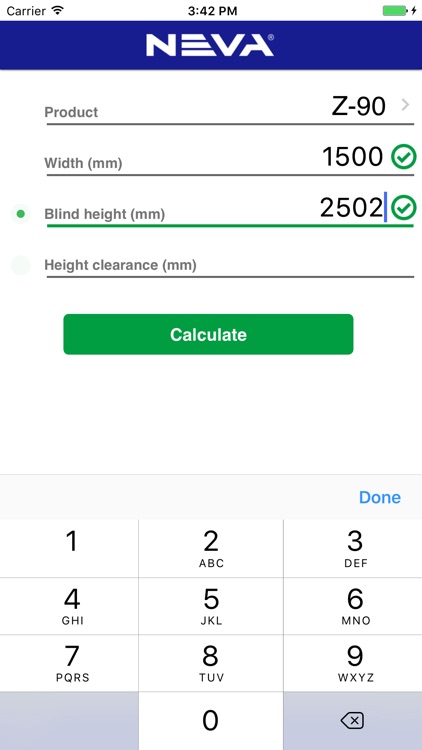Screen dimensions: 422x750
Task: Select the Height clearance radio button
Action: [20, 265]
